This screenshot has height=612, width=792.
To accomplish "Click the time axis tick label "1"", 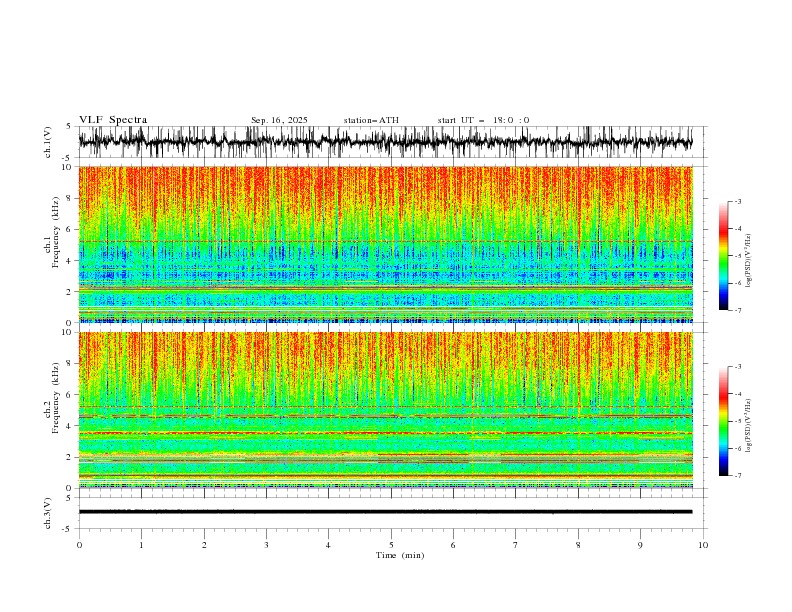I will pos(141,545).
